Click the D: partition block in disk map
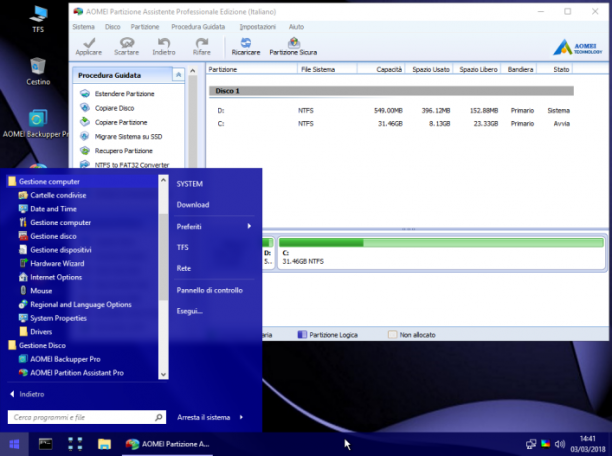612x456 pixels. [268, 253]
